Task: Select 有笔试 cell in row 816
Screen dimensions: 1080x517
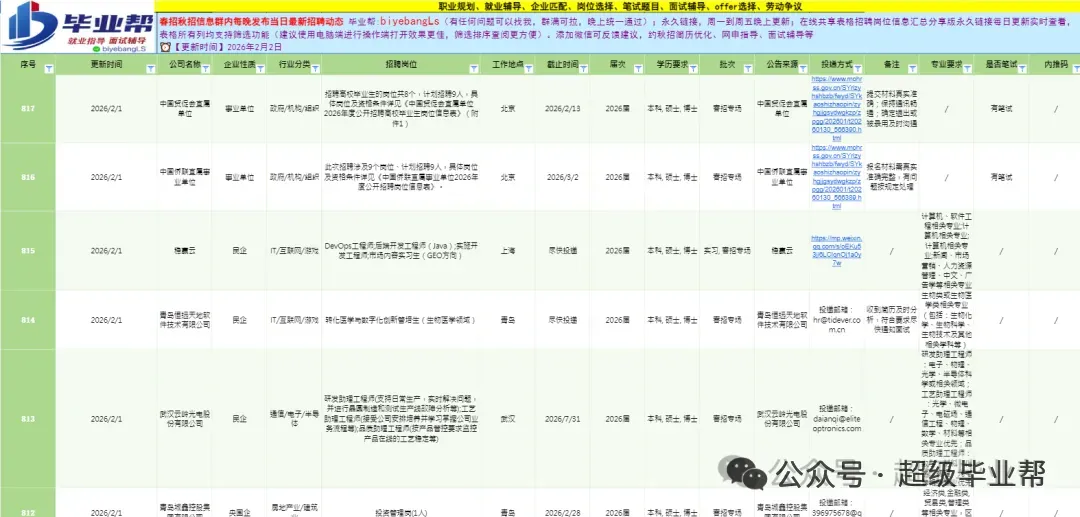Action: pyautogui.click(x=1001, y=176)
